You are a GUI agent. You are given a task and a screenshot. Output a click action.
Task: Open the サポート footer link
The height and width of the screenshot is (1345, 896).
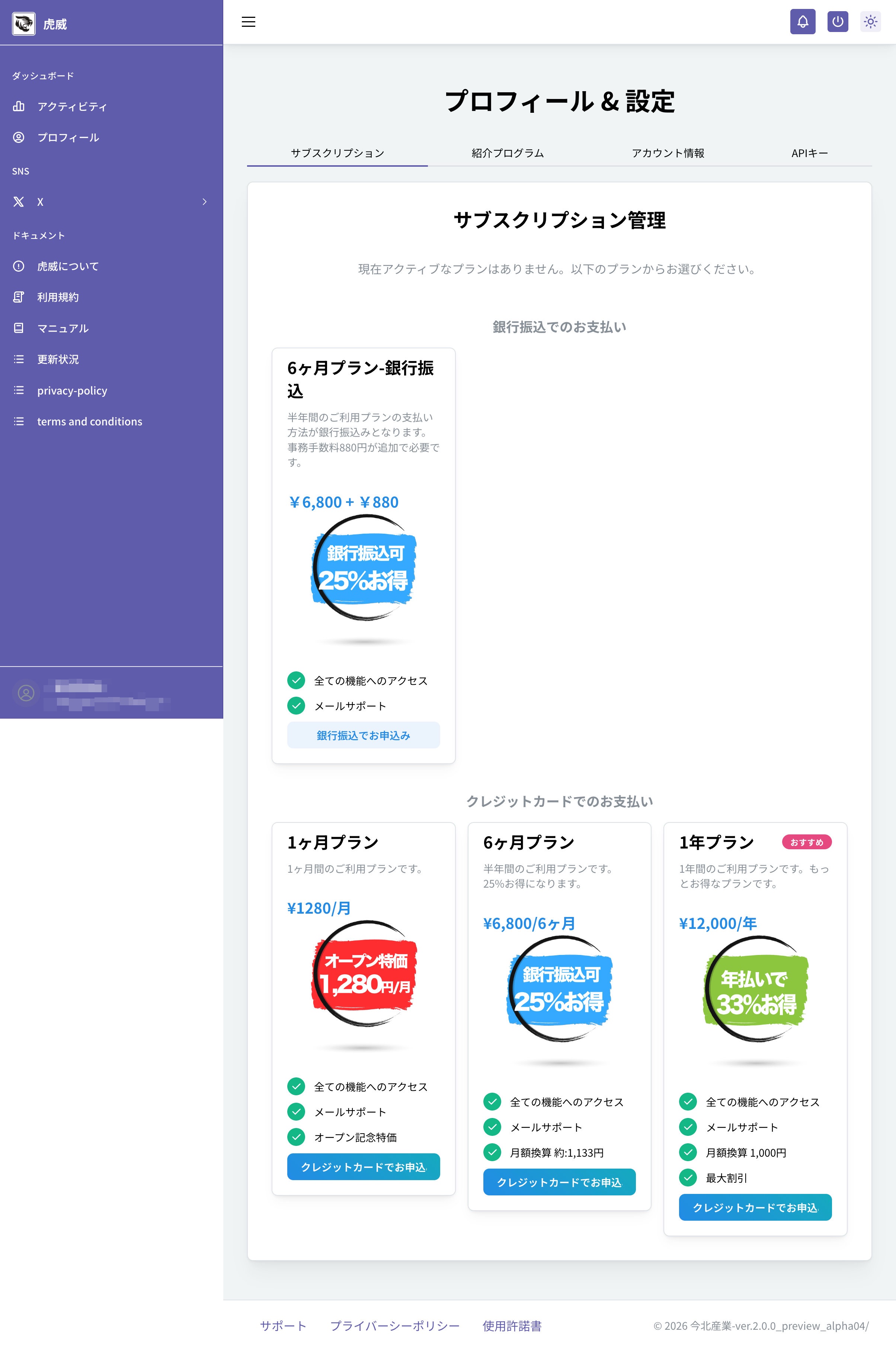click(283, 1326)
